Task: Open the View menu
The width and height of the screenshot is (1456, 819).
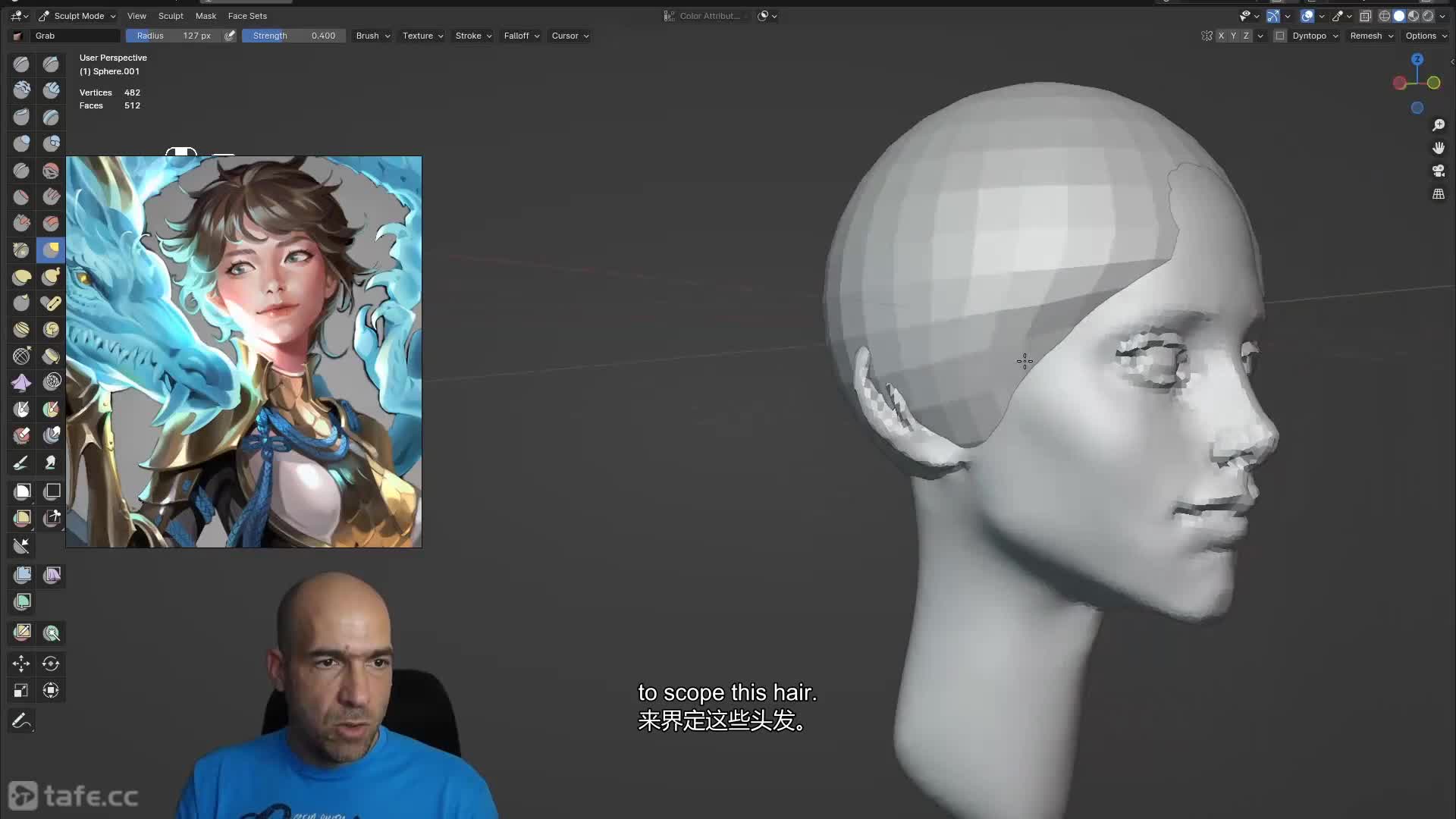Action: 136,16
